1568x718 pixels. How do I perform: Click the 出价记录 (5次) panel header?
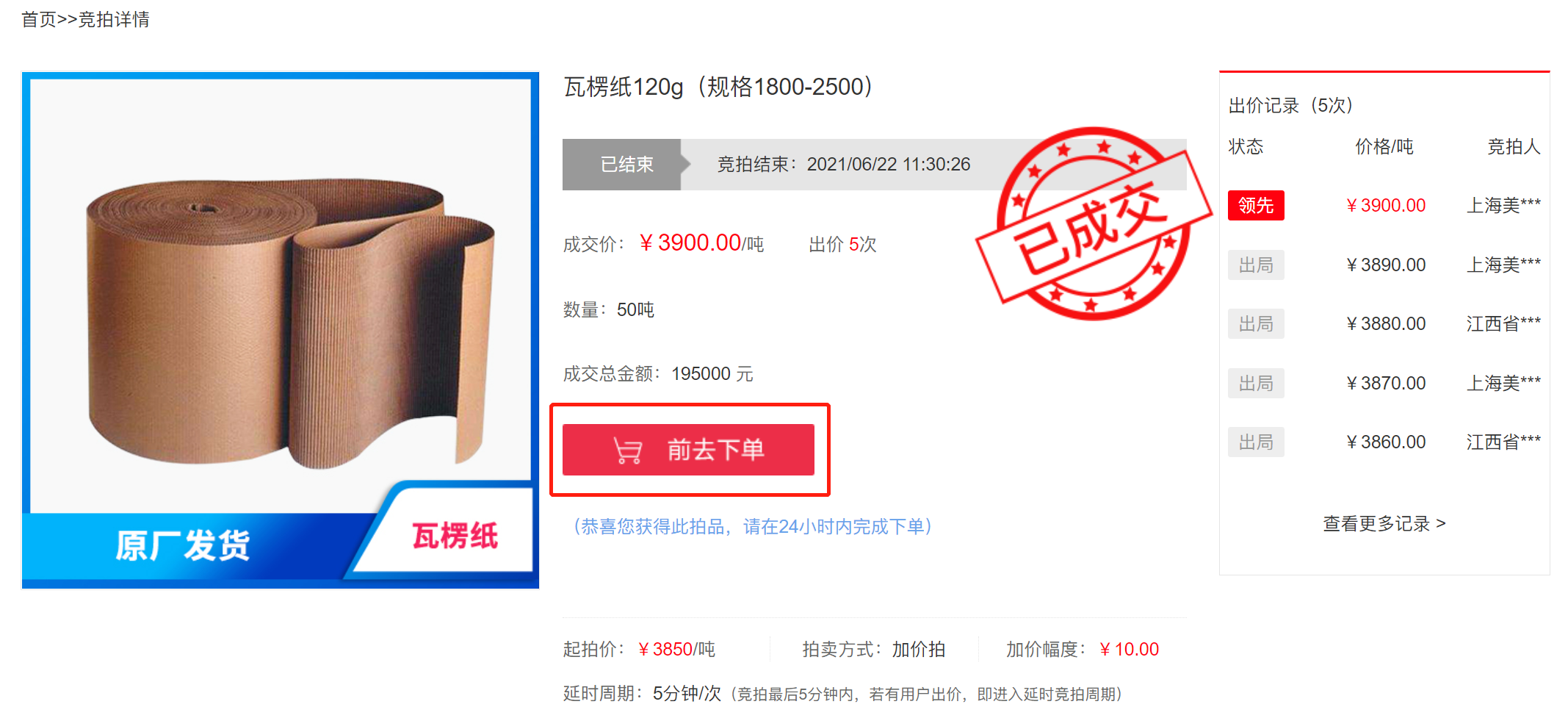(x=1291, y=105)
